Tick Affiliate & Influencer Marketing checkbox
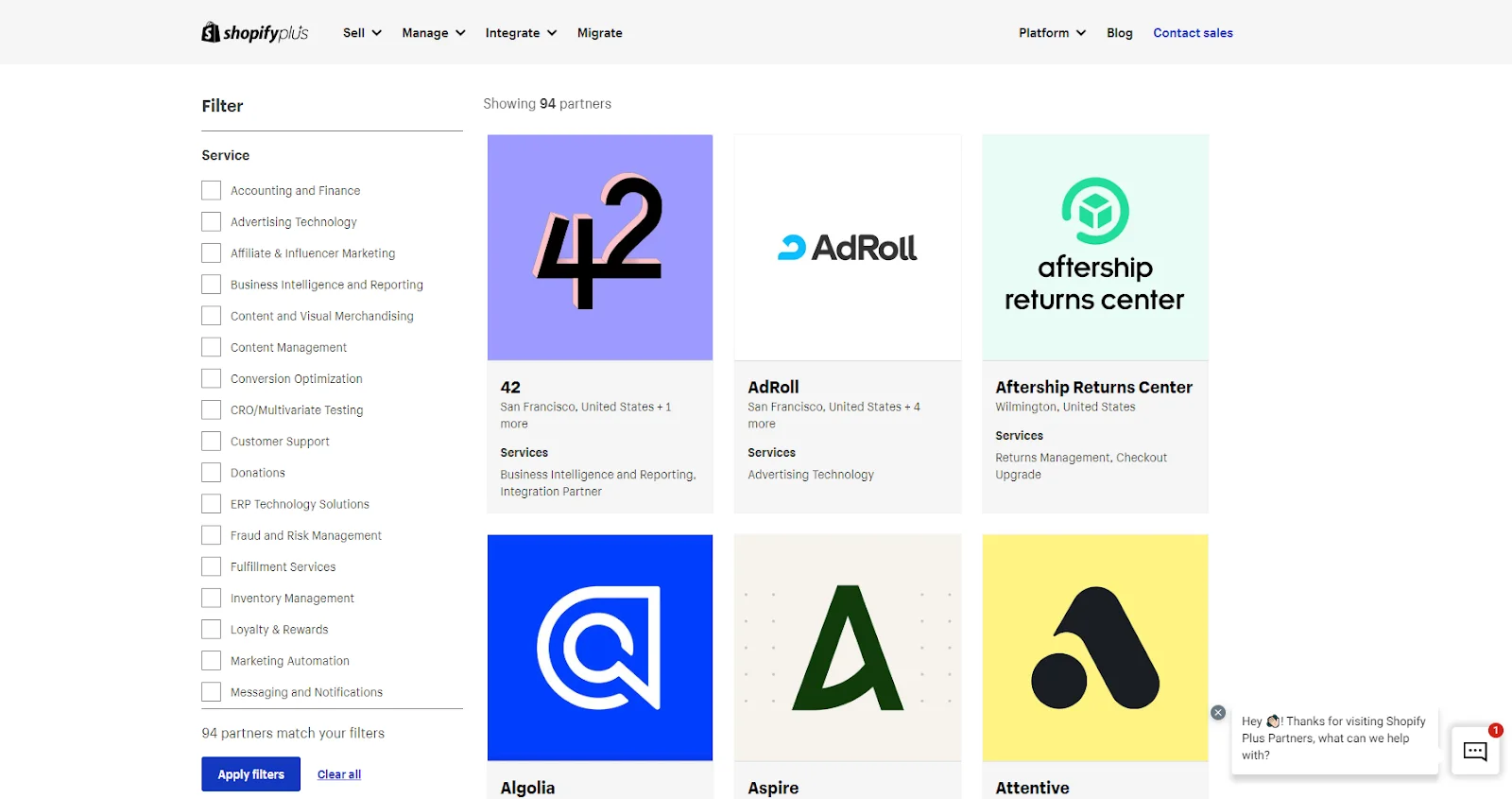This screenshot has width=1512, height=799. [x=211, y=252]
